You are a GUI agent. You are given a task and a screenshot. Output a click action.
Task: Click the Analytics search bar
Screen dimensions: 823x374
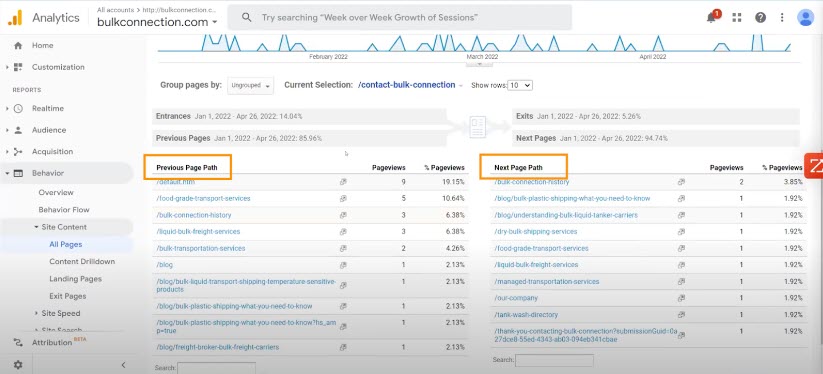(x=399, y=17)
